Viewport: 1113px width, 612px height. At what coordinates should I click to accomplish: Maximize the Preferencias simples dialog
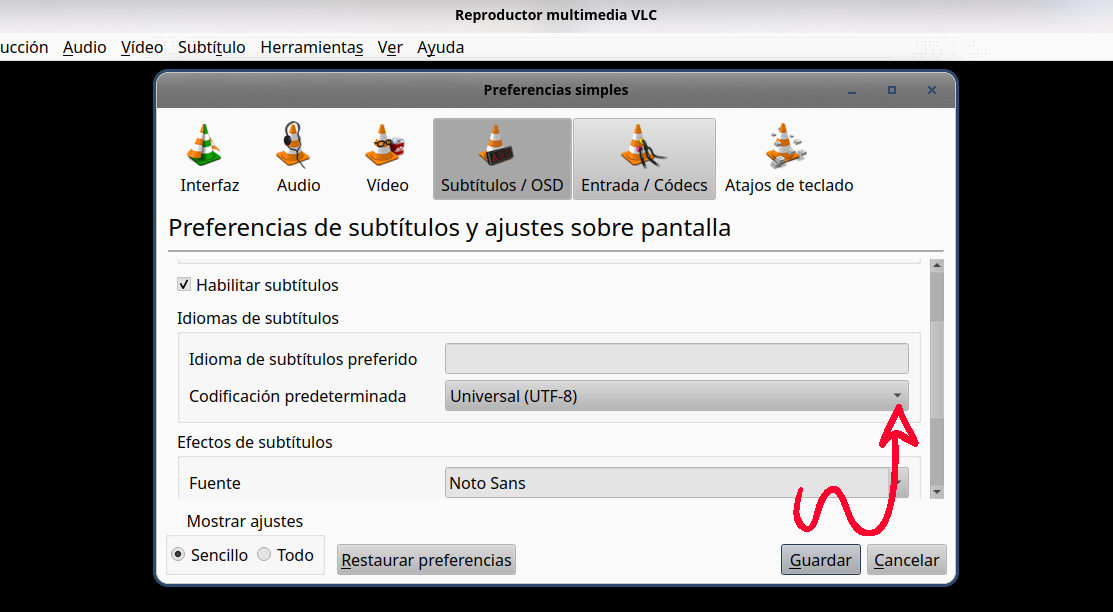pos(892,90)
